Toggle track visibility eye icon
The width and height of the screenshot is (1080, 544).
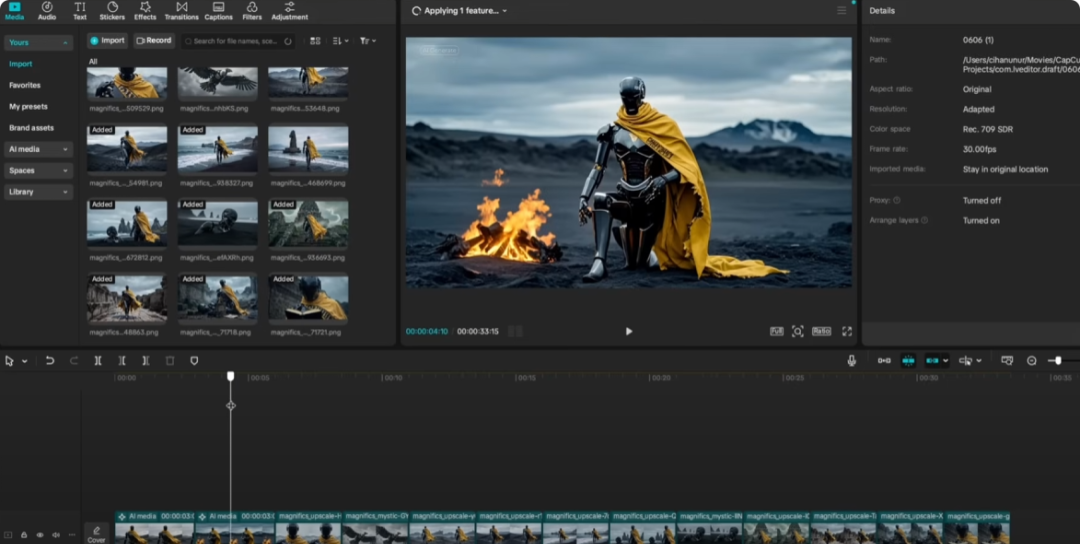coord(40,535)
